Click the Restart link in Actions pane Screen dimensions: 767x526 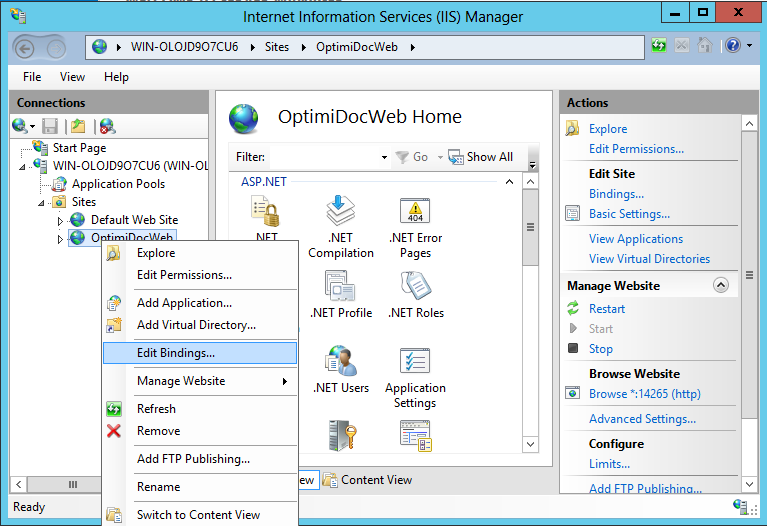click(607, 309)
